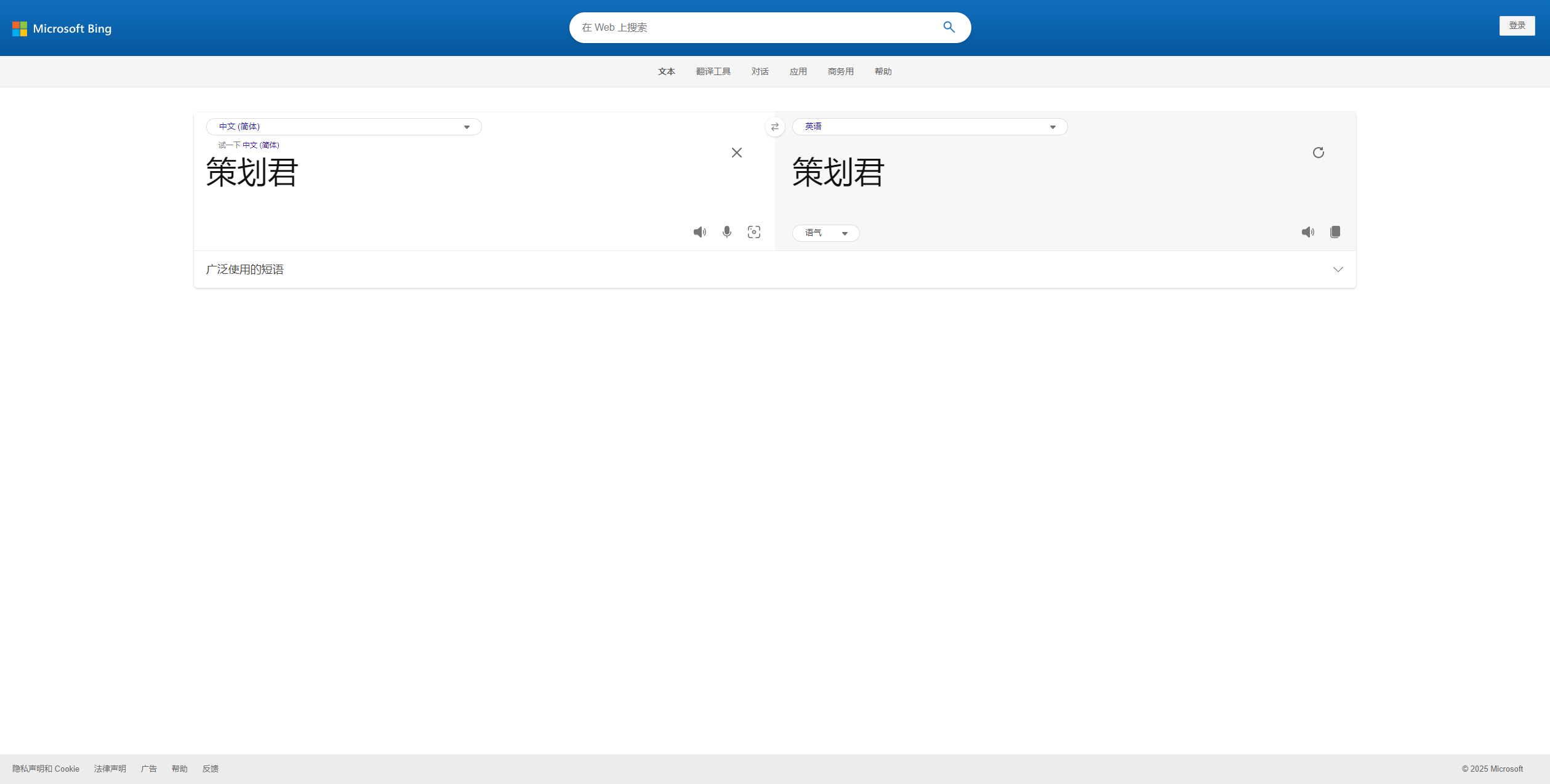Clear the source text with the X
Viewport: 1550px width, 784px height.
736,153
